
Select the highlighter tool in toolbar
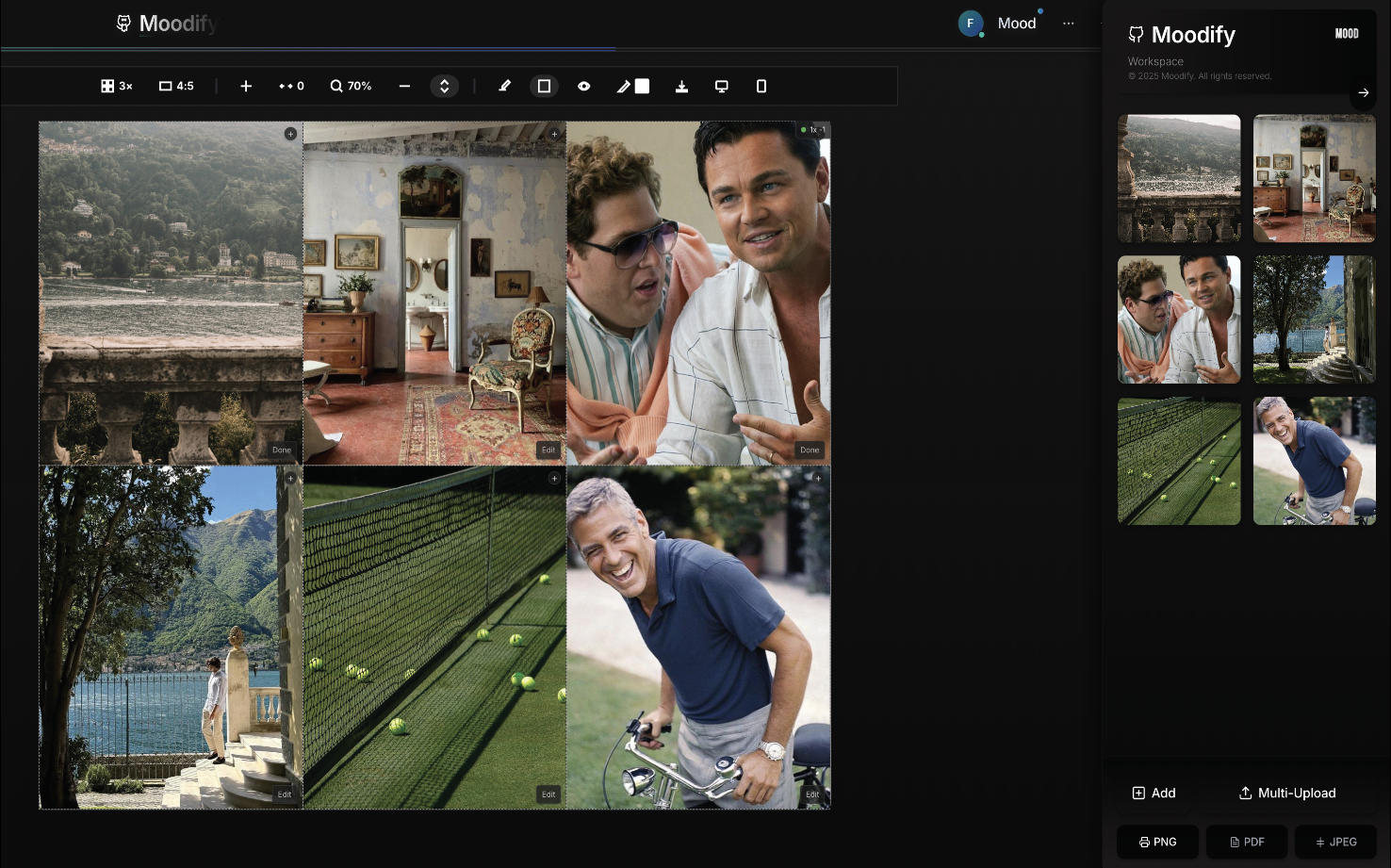[x=505, y=86]
